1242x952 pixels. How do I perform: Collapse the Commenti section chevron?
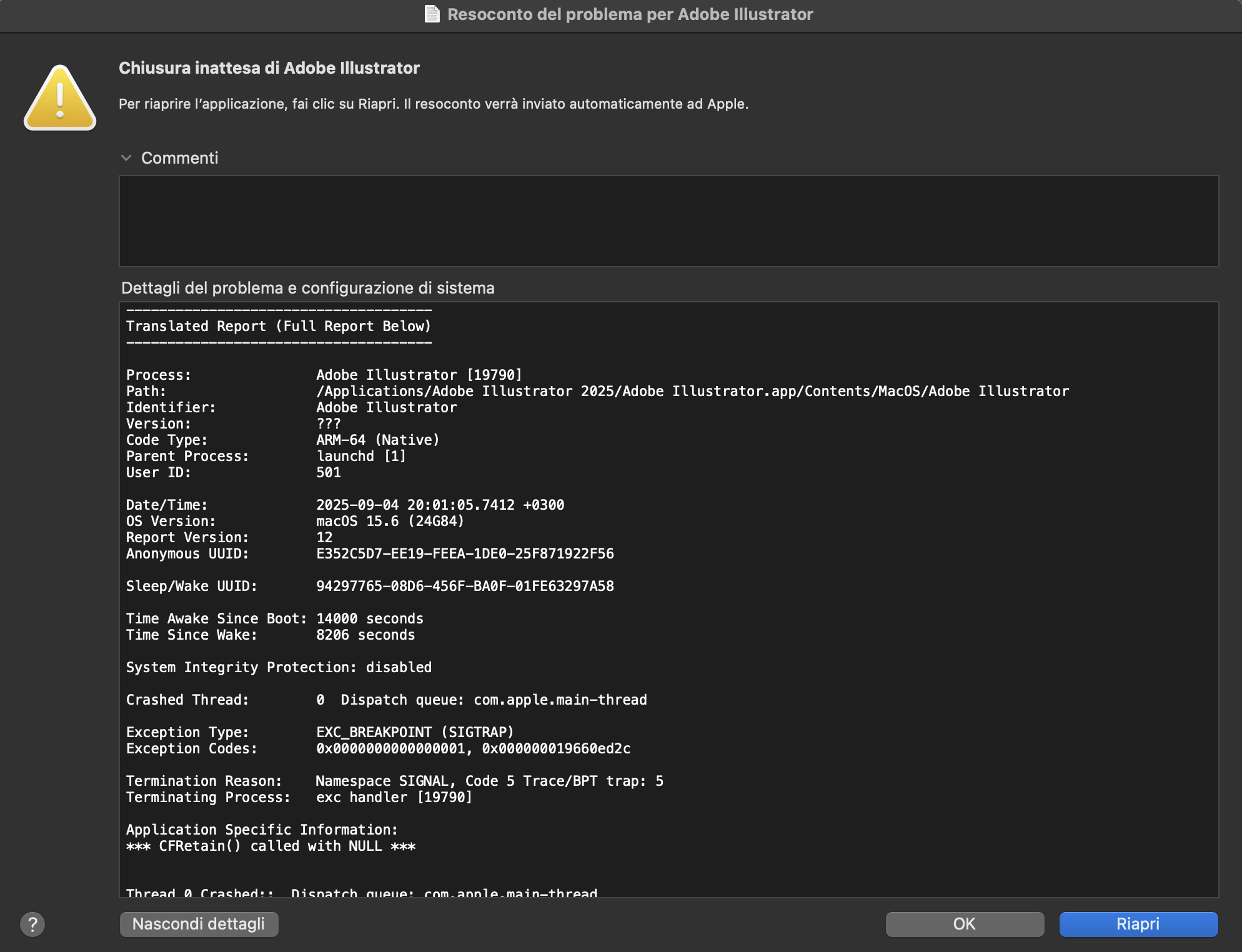point(126,158)
